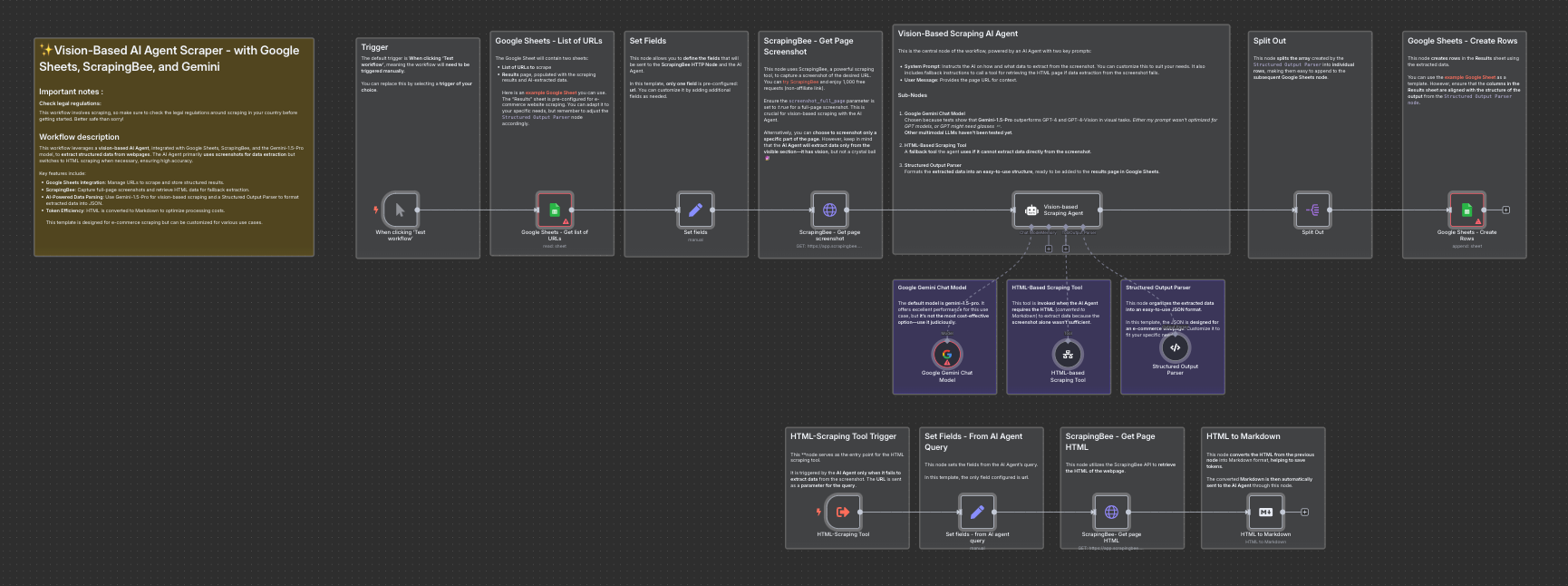Screen dimensions: 1568x586
Task: Select the Google Gemini Chat Model node
Action: click(x=947, y=354)
